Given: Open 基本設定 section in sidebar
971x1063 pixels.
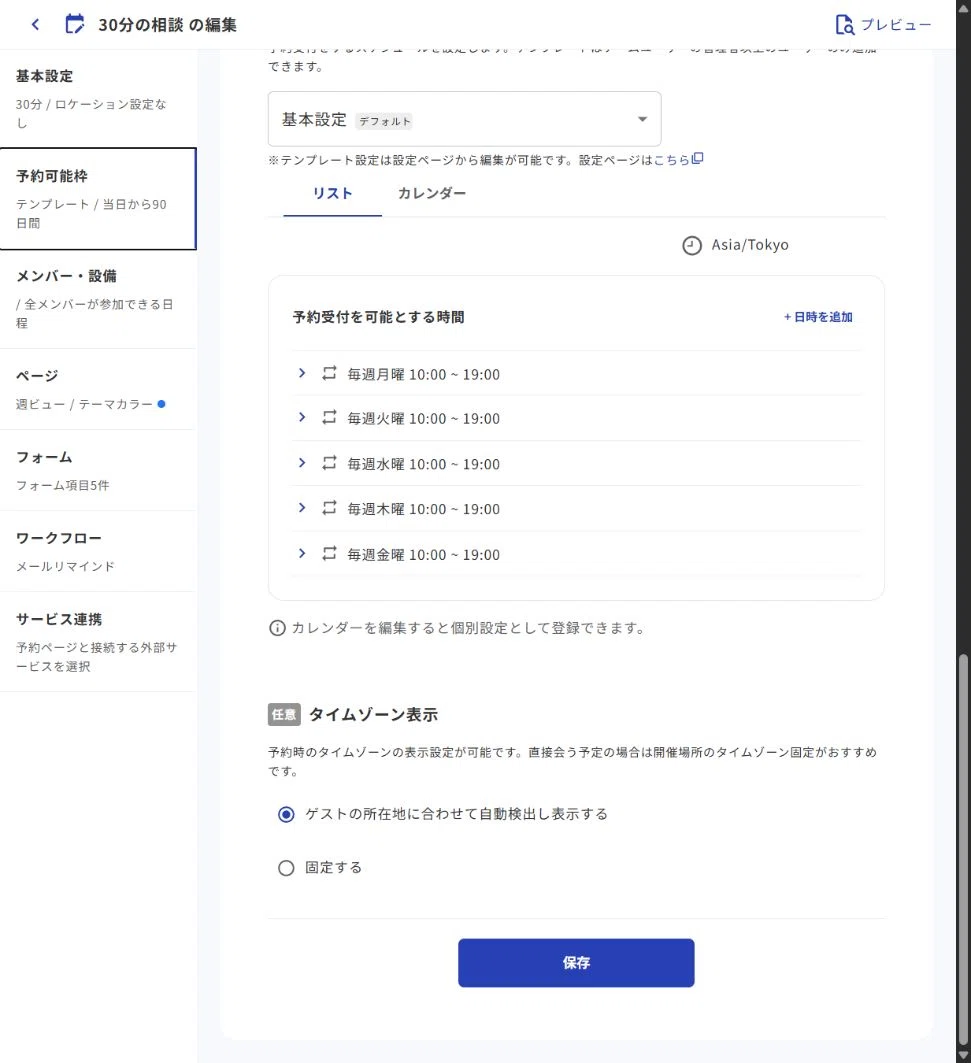Looking at the screenshot, I should point(98,98).
